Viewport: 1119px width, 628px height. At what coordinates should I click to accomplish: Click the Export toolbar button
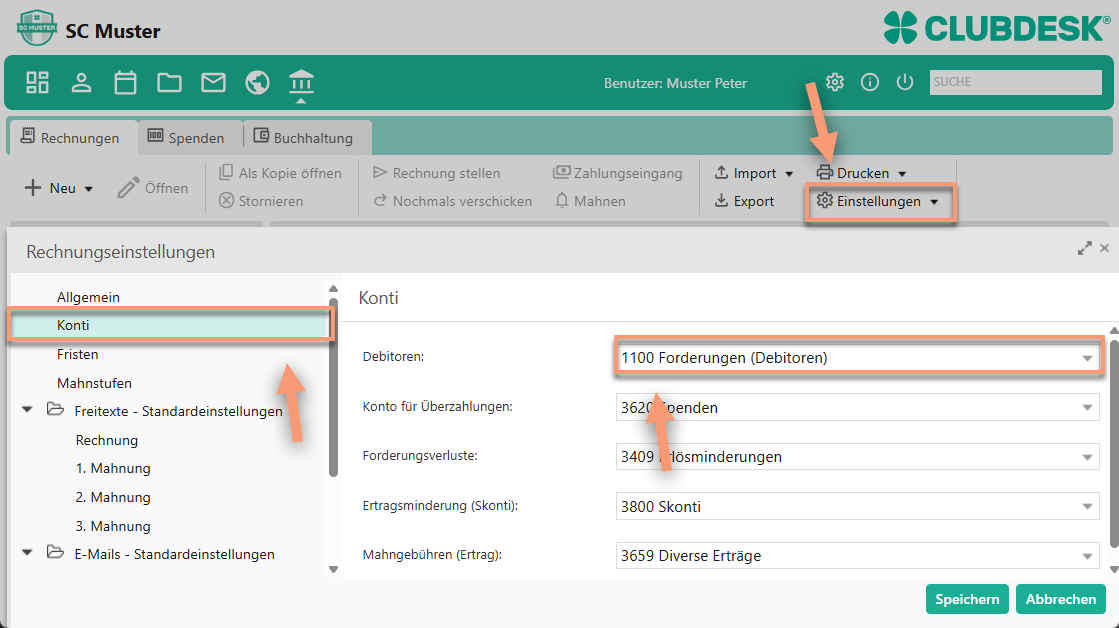coord(744,201)
